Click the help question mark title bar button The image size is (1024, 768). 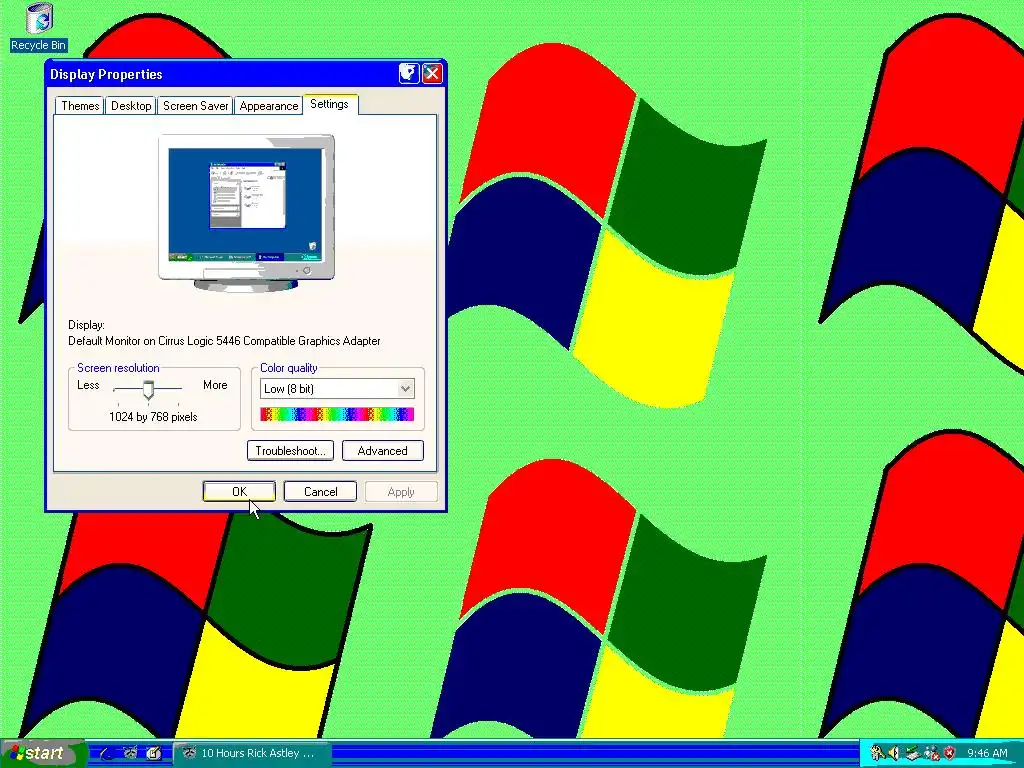click(409, 74)
